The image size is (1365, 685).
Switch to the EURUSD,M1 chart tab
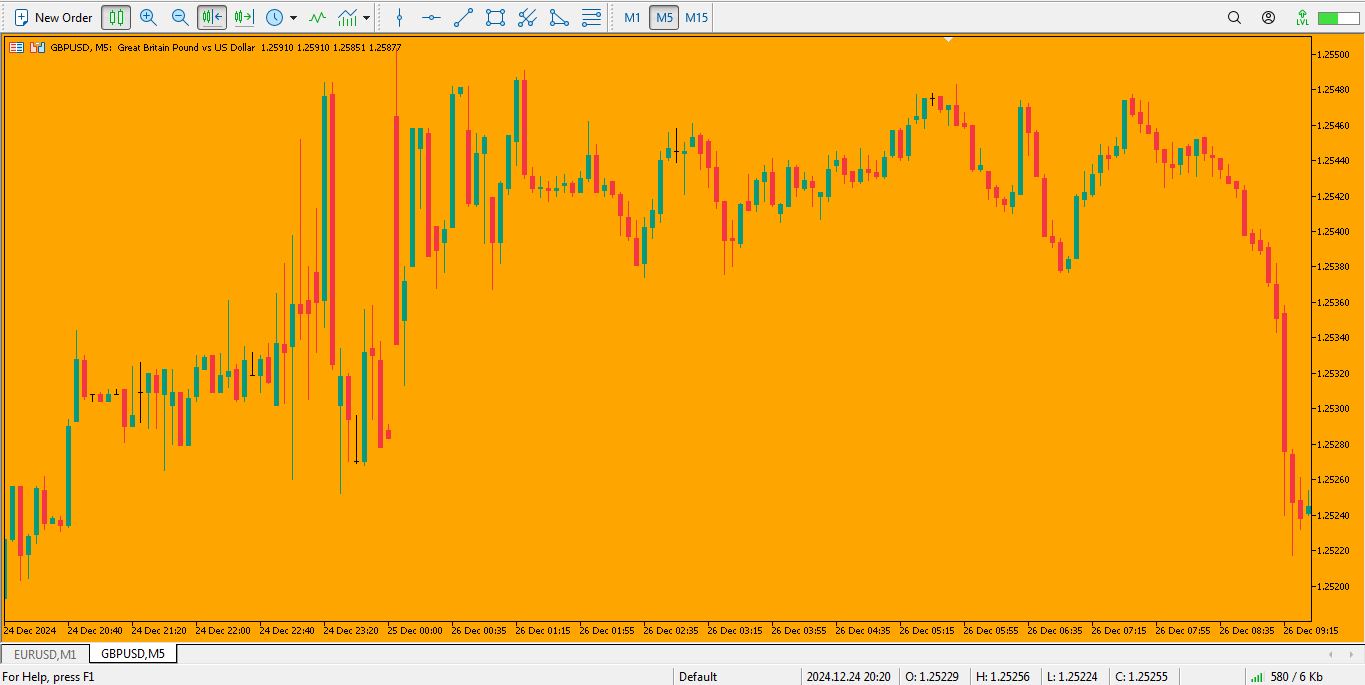pos(45,654)
